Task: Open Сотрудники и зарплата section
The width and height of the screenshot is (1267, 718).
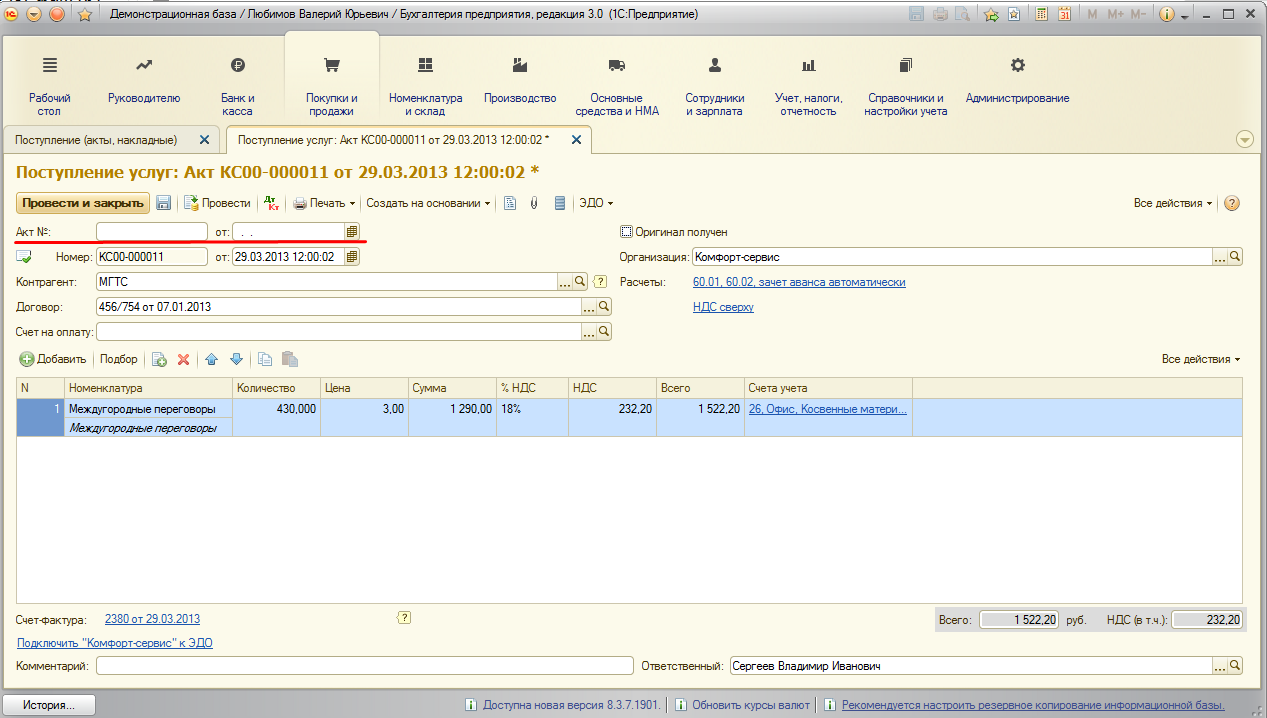Action: (715, 85)
